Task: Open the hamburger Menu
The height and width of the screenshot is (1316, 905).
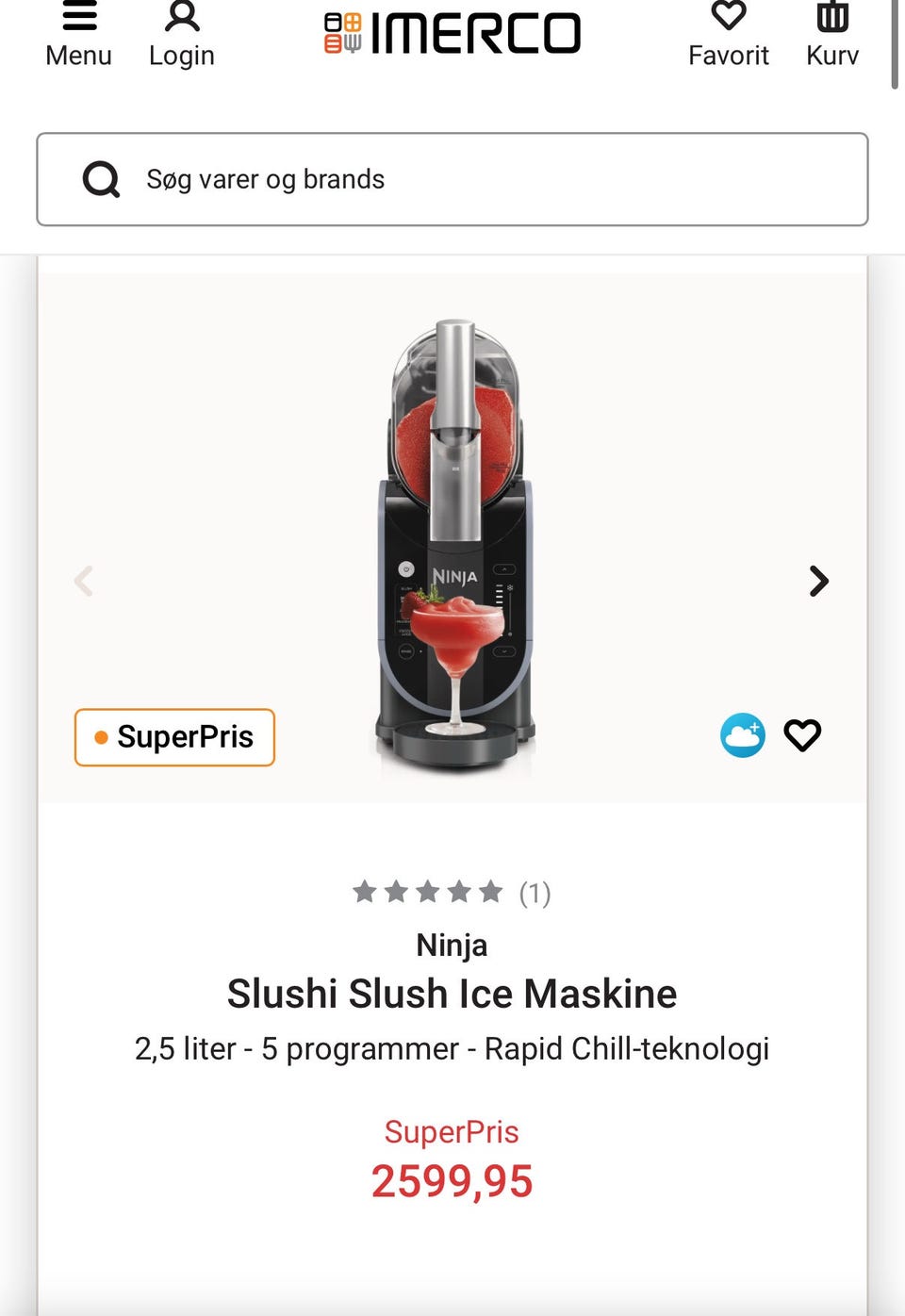Action: tap(79, 35)
